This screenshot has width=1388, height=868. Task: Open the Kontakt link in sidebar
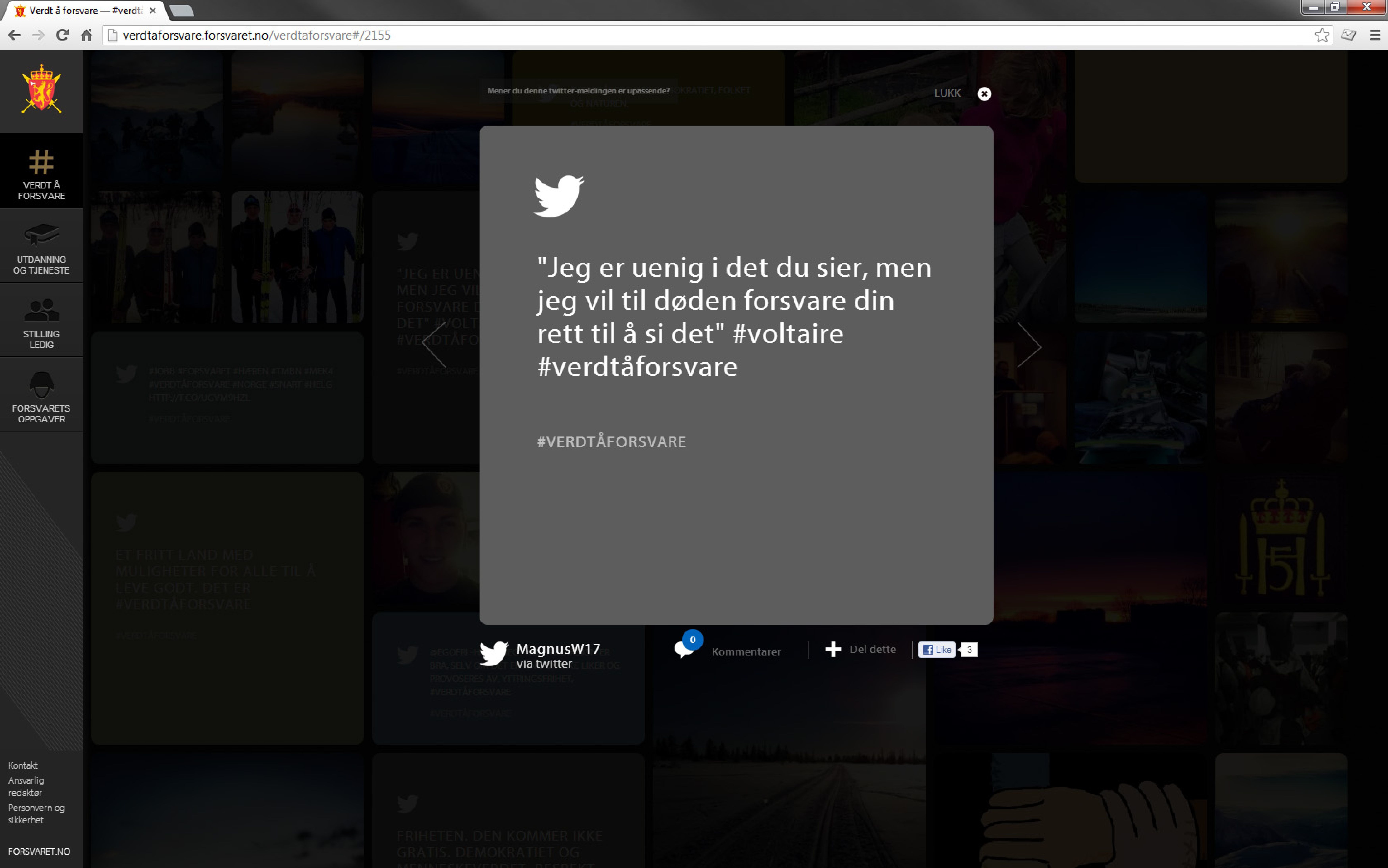point(23,765)
